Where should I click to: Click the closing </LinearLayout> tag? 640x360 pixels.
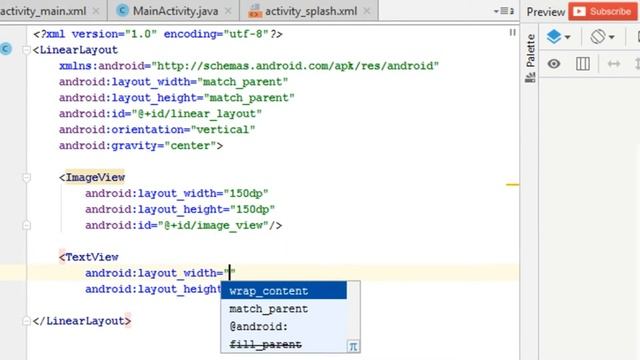tap(82, 321)
